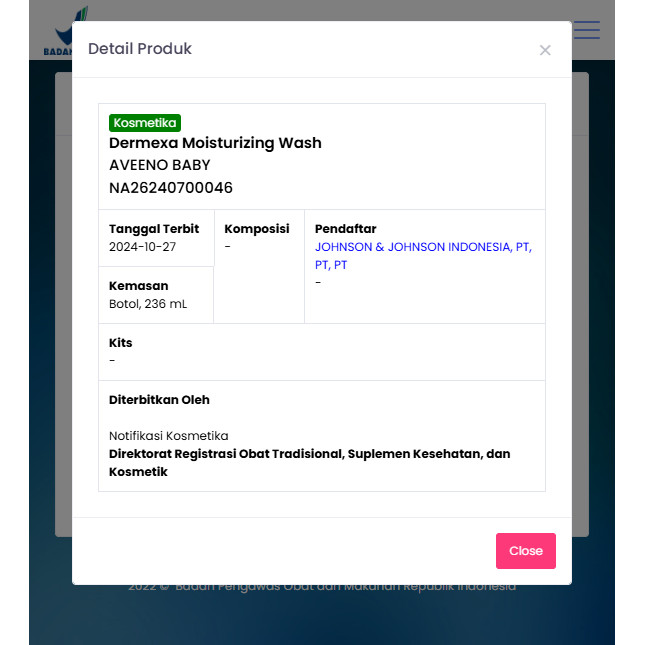Select the product name Dermexa Moisturizing Wash
Screen dimensions: 645x645
(x=215, y=143)
